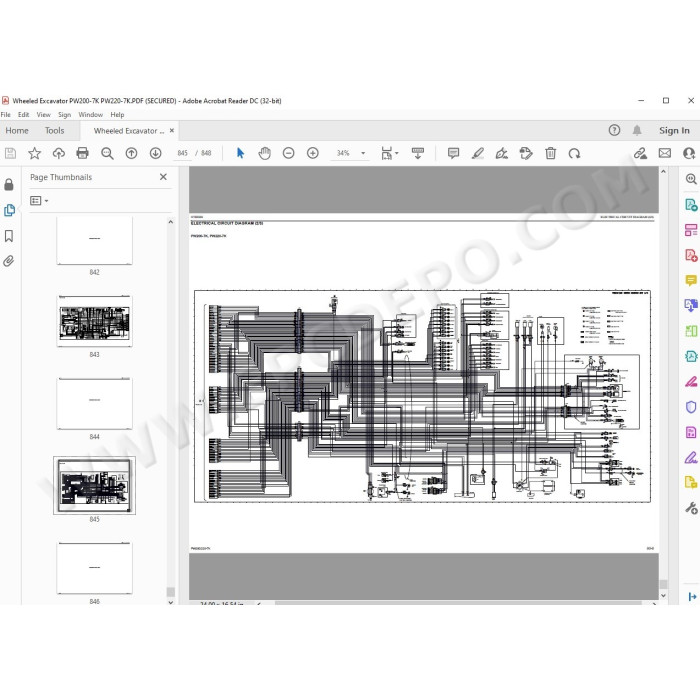This screenshot has height=700, width=700.
Task: Open notifications bell
Action: [x=637, y=130]
